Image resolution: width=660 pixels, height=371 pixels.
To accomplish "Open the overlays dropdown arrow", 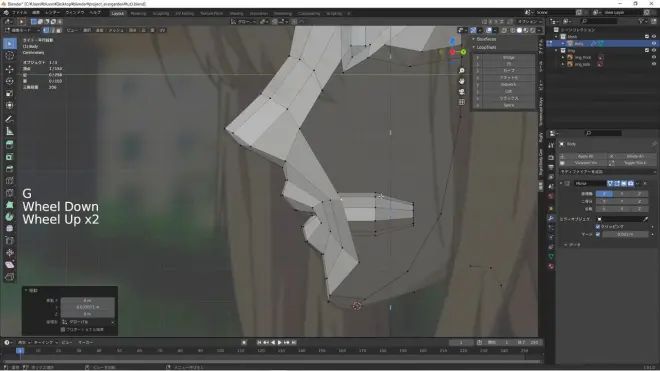I will coord(495,30).
